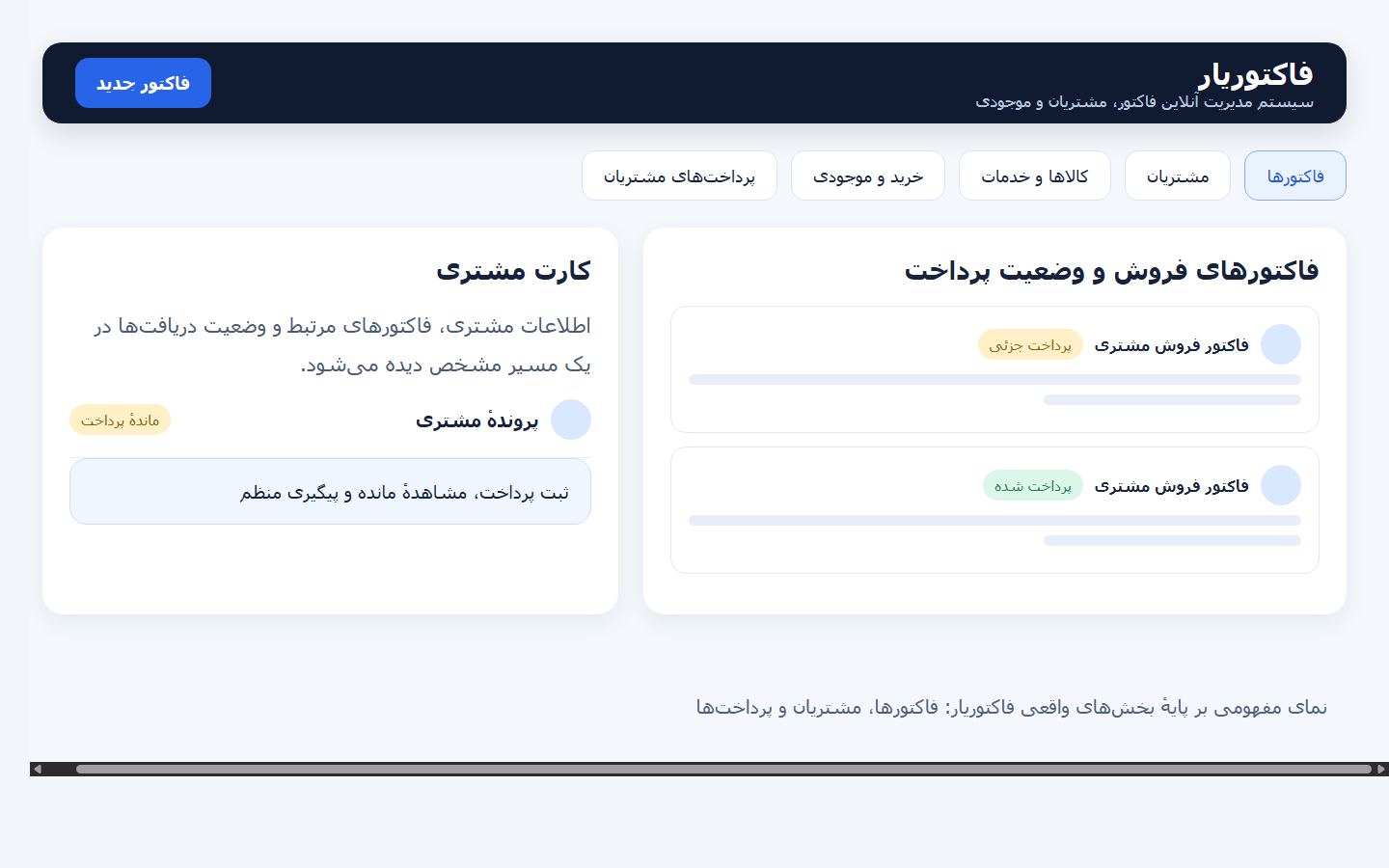The width and height of the screenshot is (1389, 868).
Task: Click the 'پرداخت جزئی' status badge
Action: [1030, 344]
